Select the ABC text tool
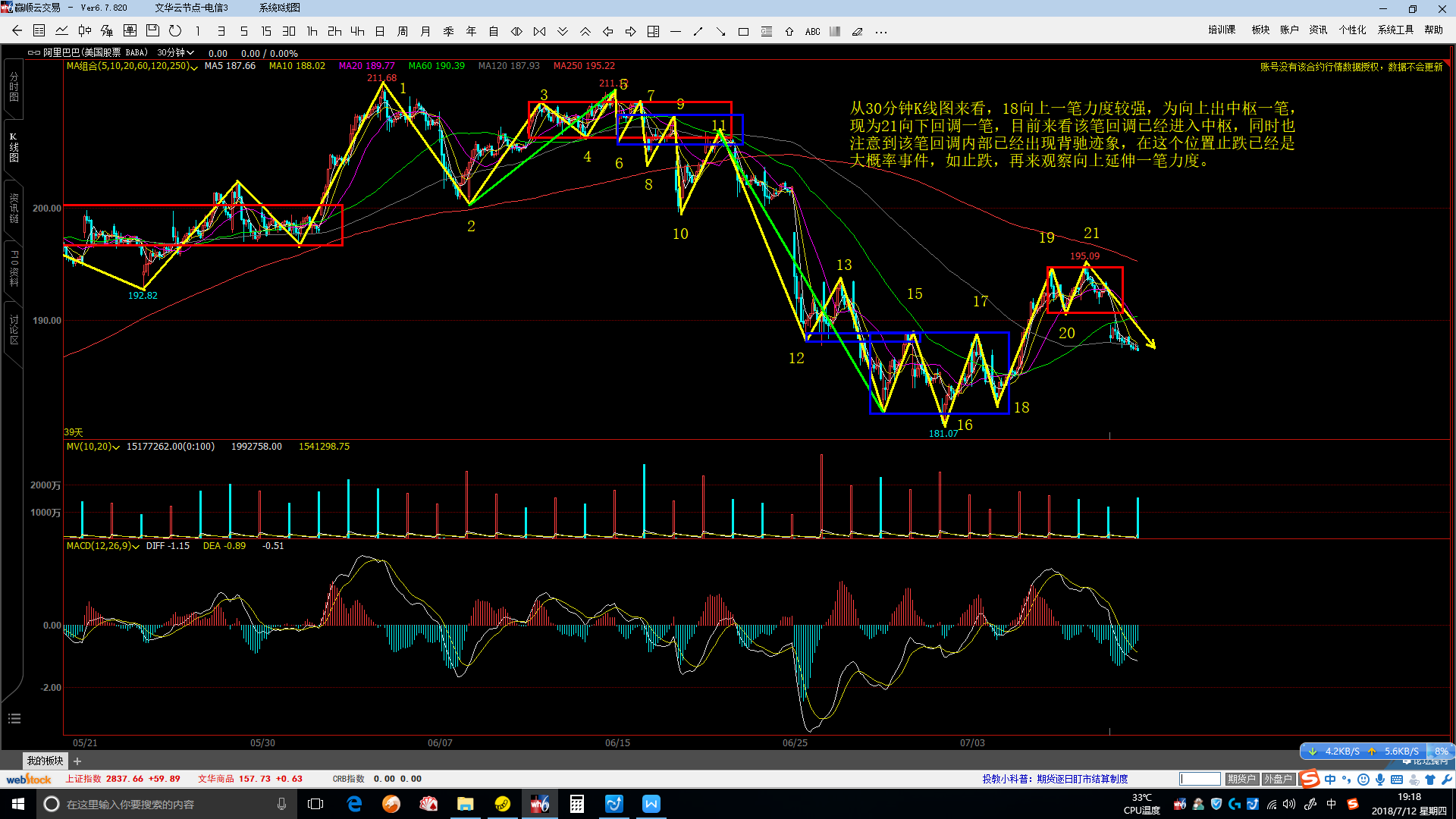This screenshot has height=819, width=1456. pos(812,31)
